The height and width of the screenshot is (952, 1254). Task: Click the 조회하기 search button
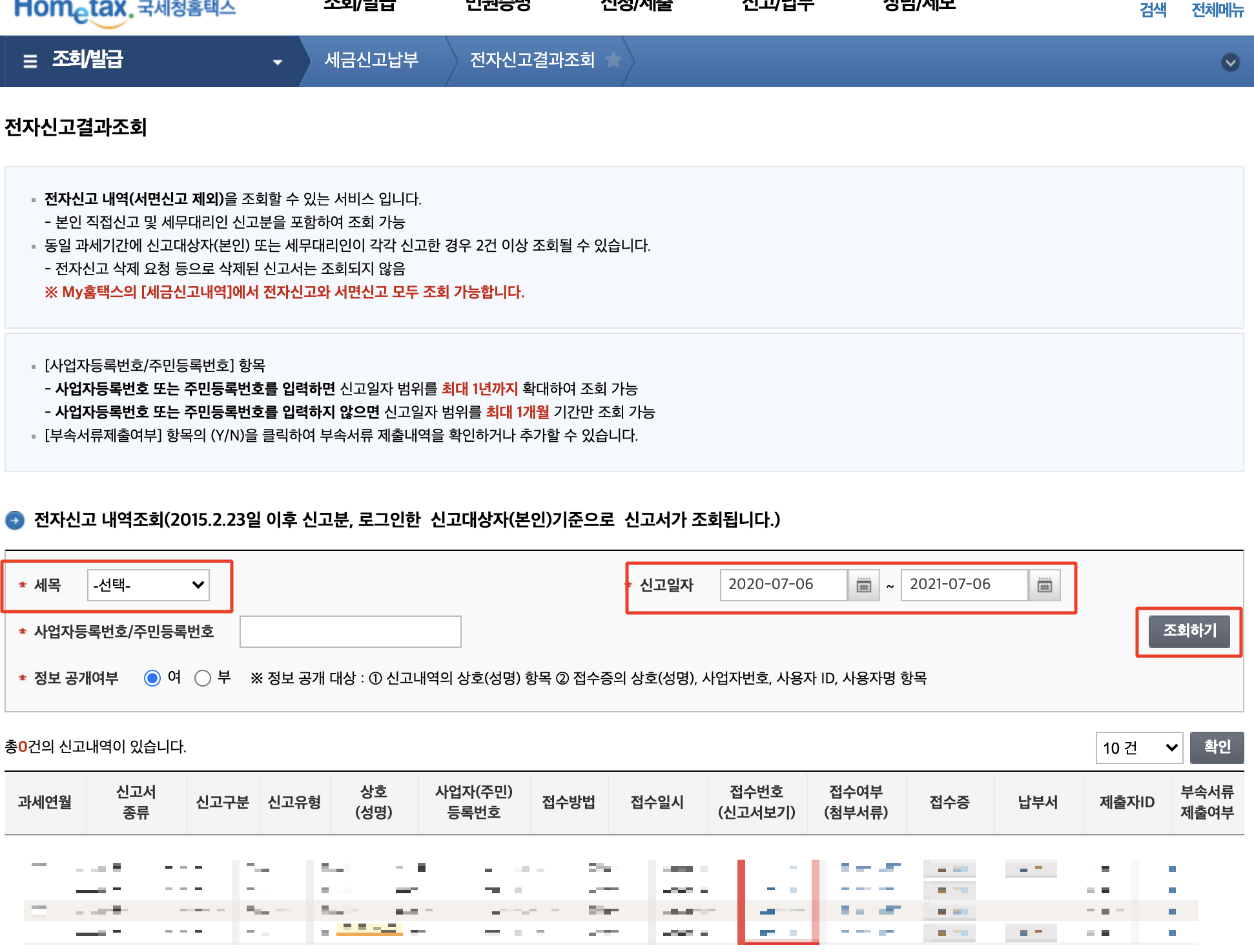point(1189,631)
